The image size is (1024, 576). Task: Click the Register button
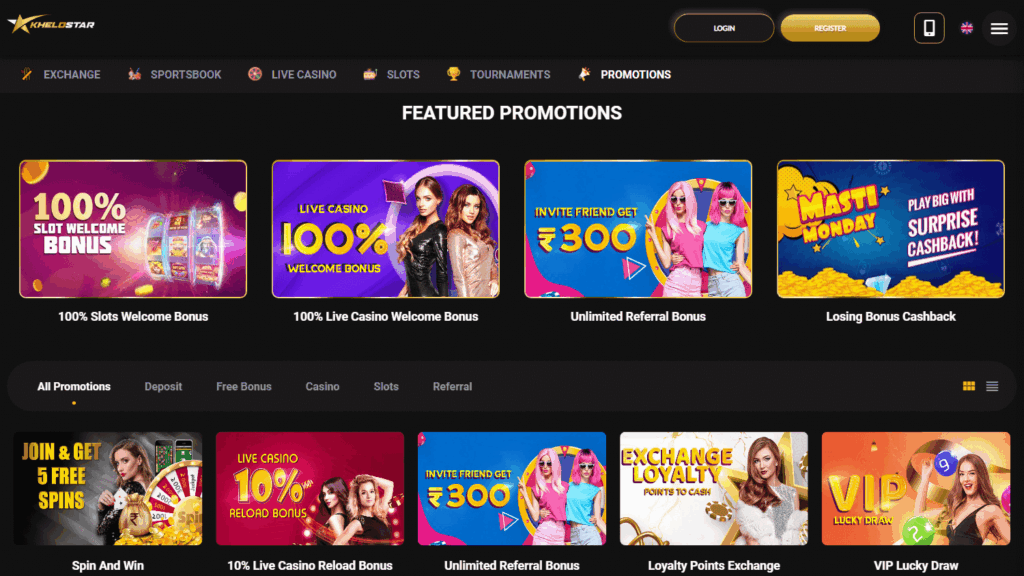point(830,28)
